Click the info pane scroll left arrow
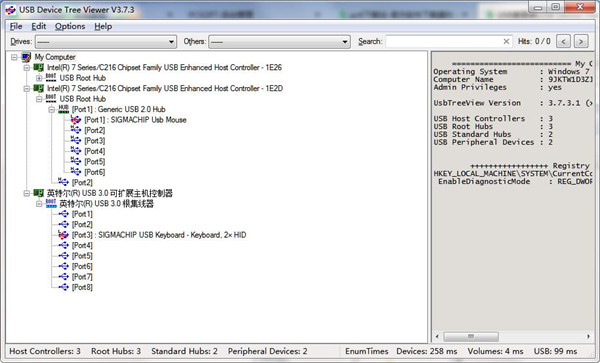The width and height of the screenshot is (600, 363). click(x=437, y=337)
